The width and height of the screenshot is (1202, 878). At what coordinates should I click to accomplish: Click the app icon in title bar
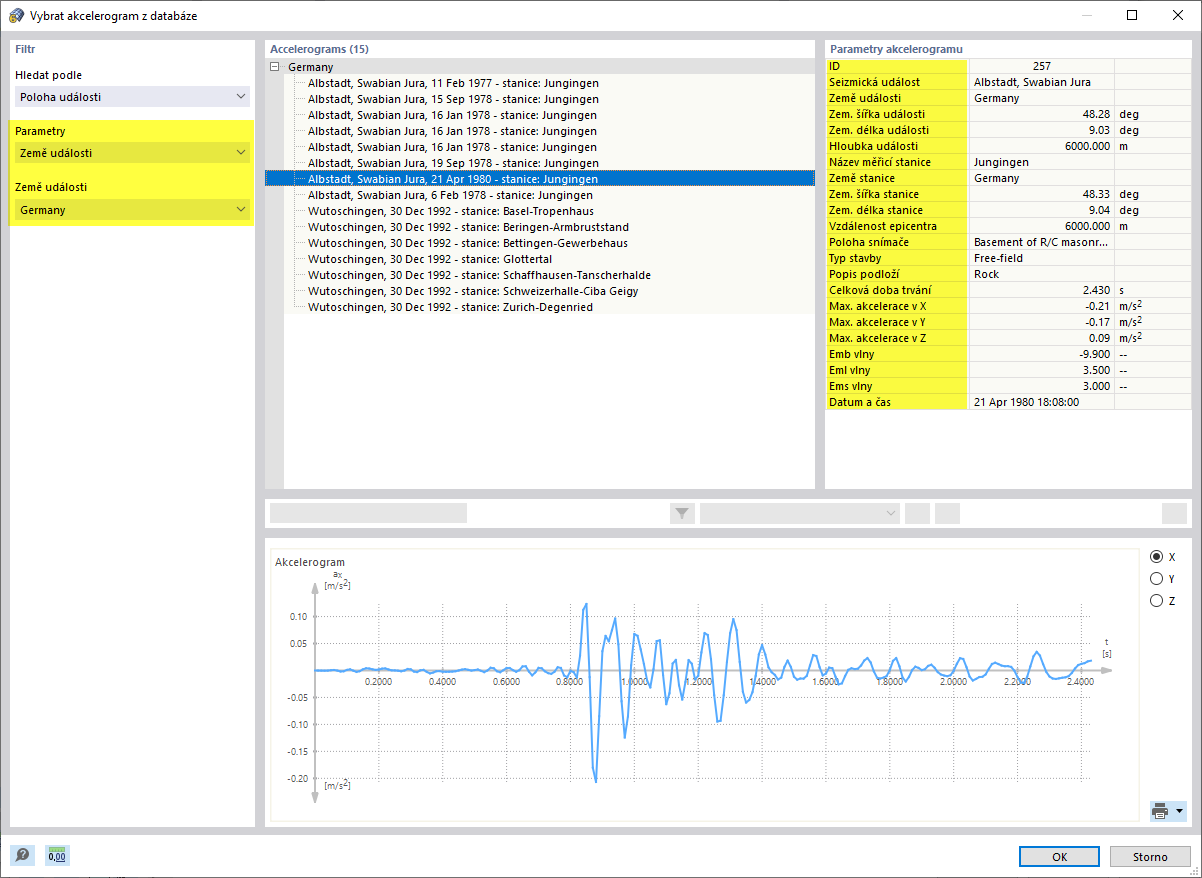tap(15, 15)
